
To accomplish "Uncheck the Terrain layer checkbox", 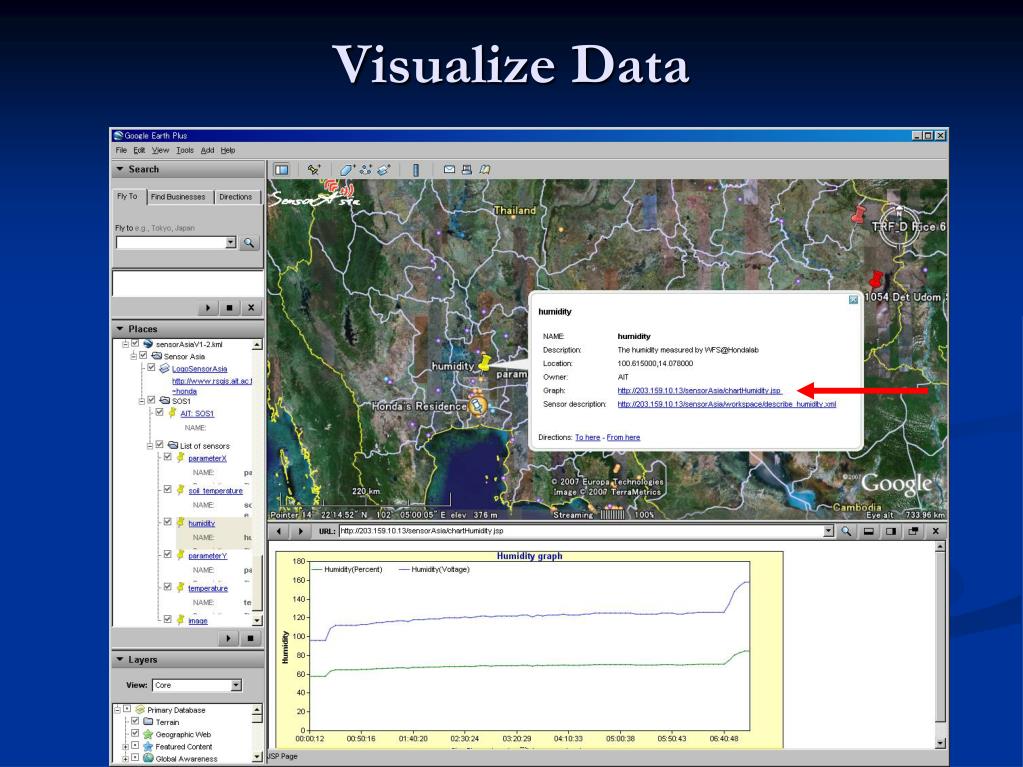I will [x=135, y=721].
